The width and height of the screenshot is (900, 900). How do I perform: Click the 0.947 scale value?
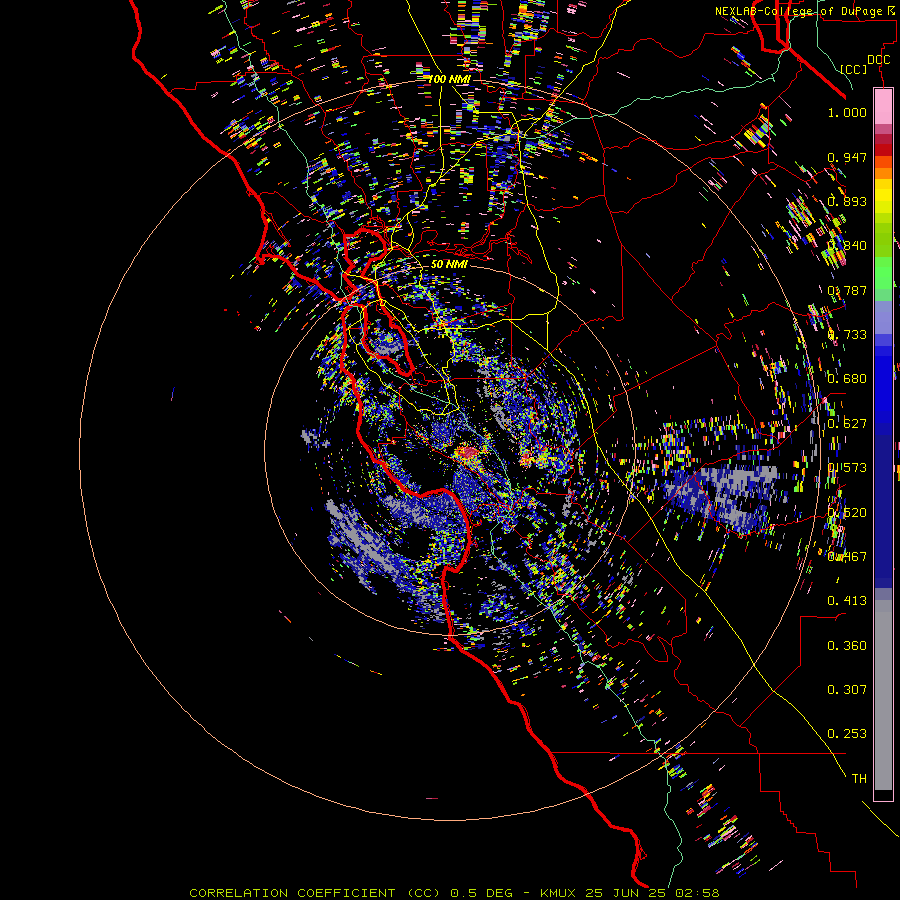pyautogui.click(x=847, y=157)
